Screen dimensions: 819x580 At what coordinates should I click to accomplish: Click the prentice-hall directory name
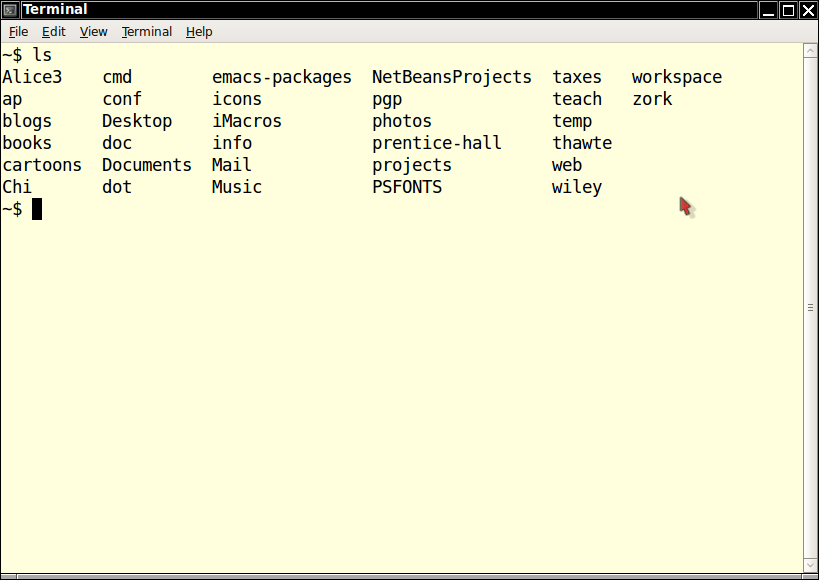[x=436, y=143]
